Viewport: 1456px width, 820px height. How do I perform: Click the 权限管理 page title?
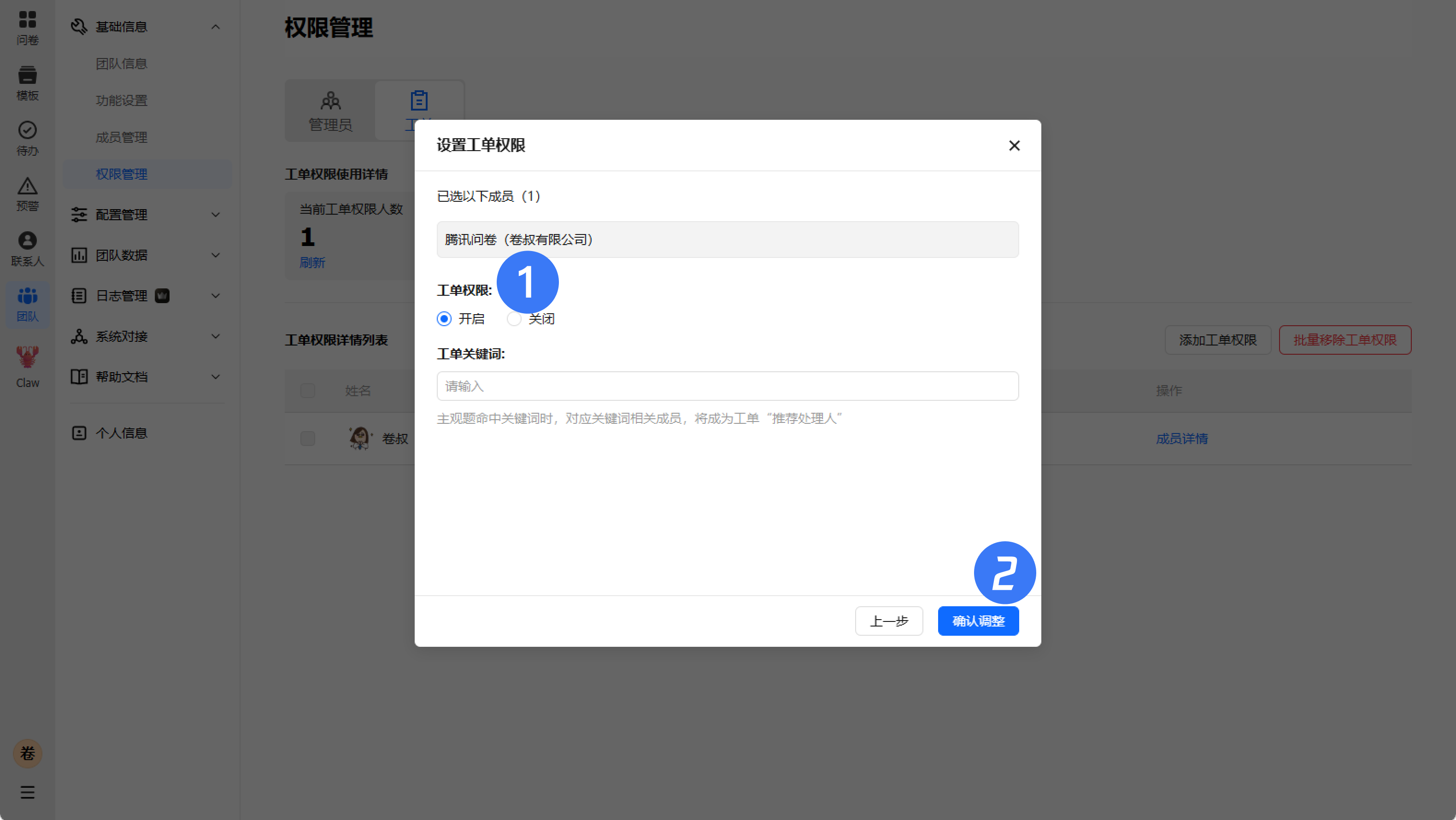pyautogui.click(x=329, y=28)
